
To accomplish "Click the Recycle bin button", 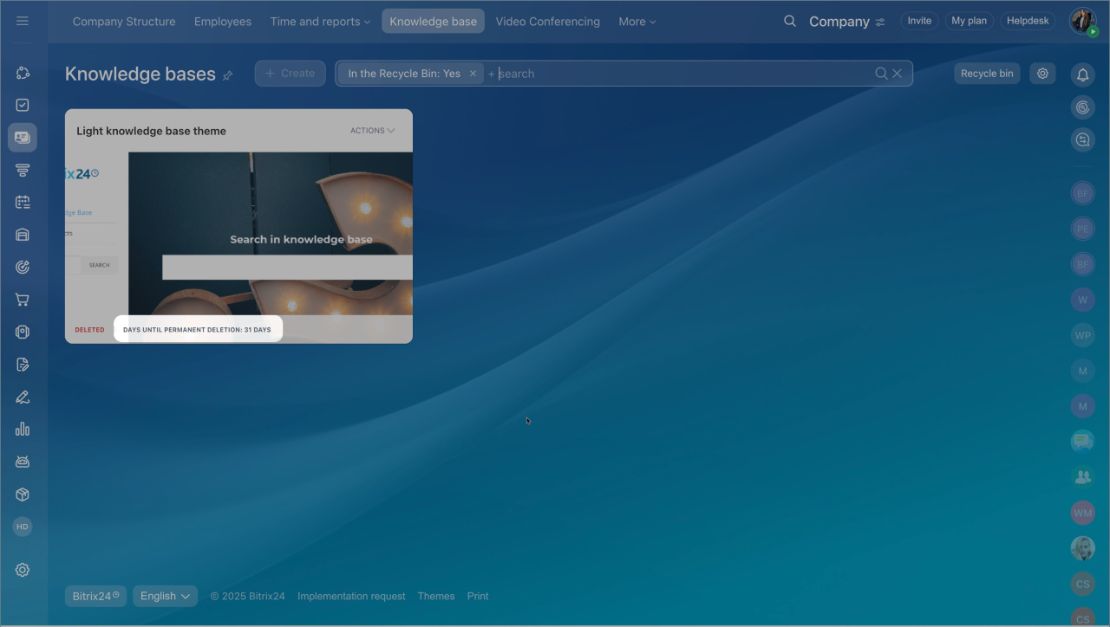I will point(987,74).
